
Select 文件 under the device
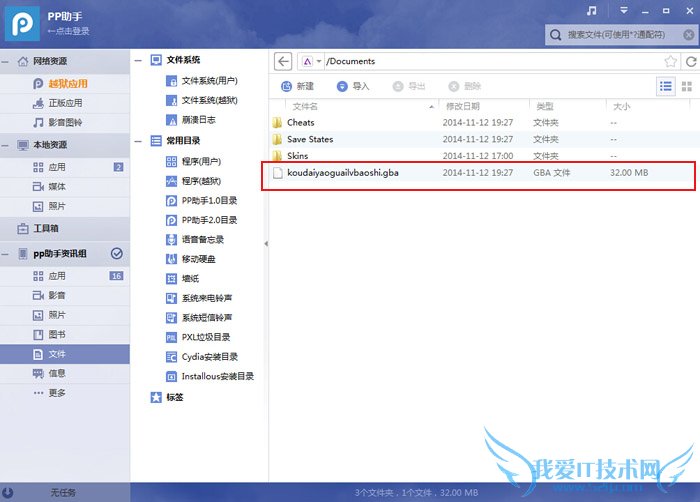(65, 354)
